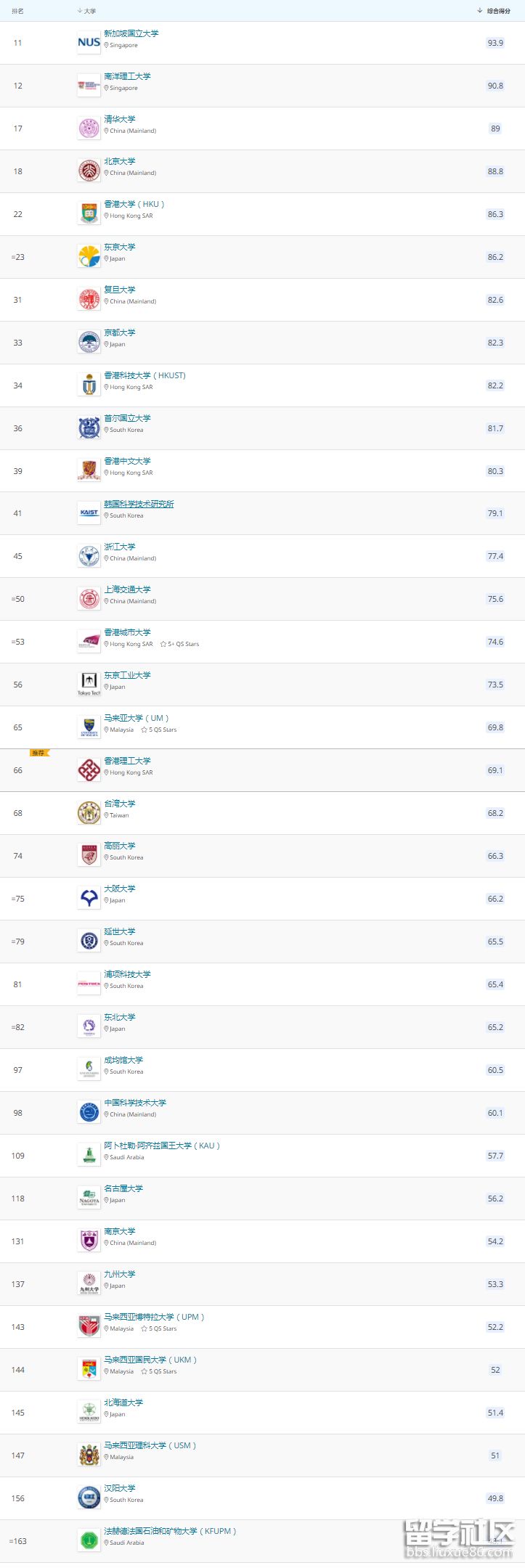Open the 新加坡国立大学 link
The height and width of the screenshot is (1568, 525).
131,33
